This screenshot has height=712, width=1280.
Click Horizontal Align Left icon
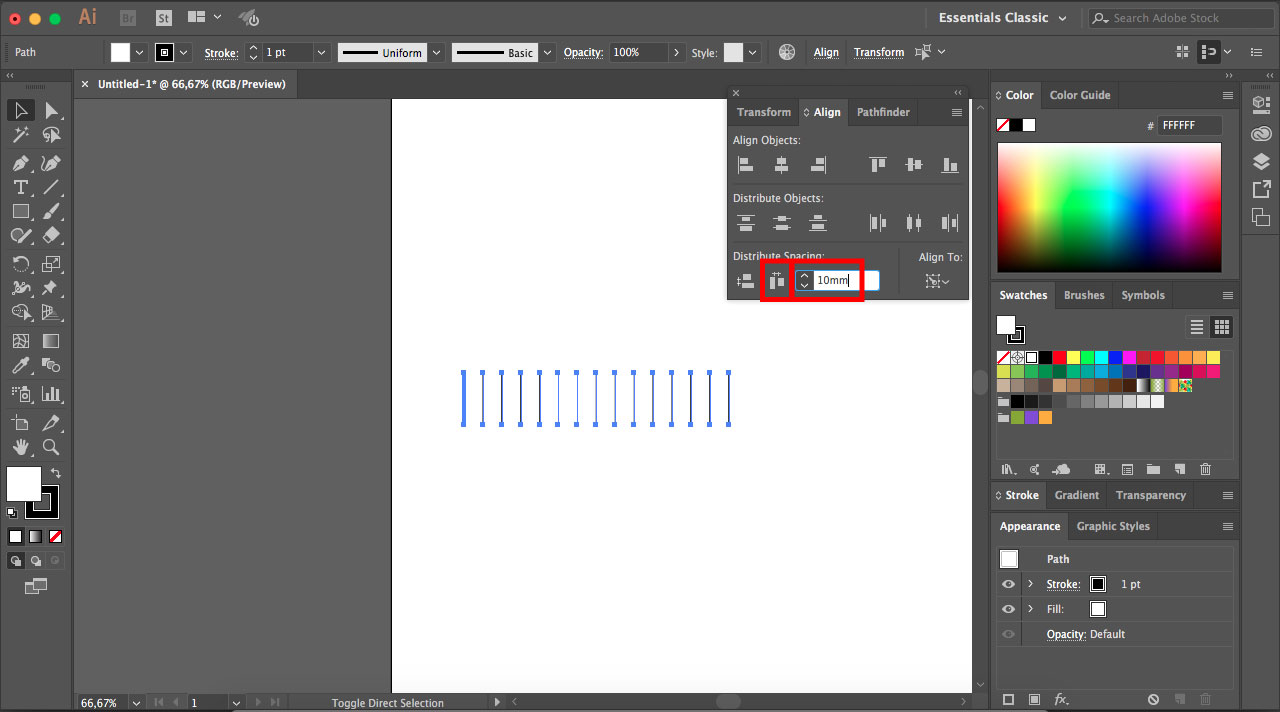(745, 165)
